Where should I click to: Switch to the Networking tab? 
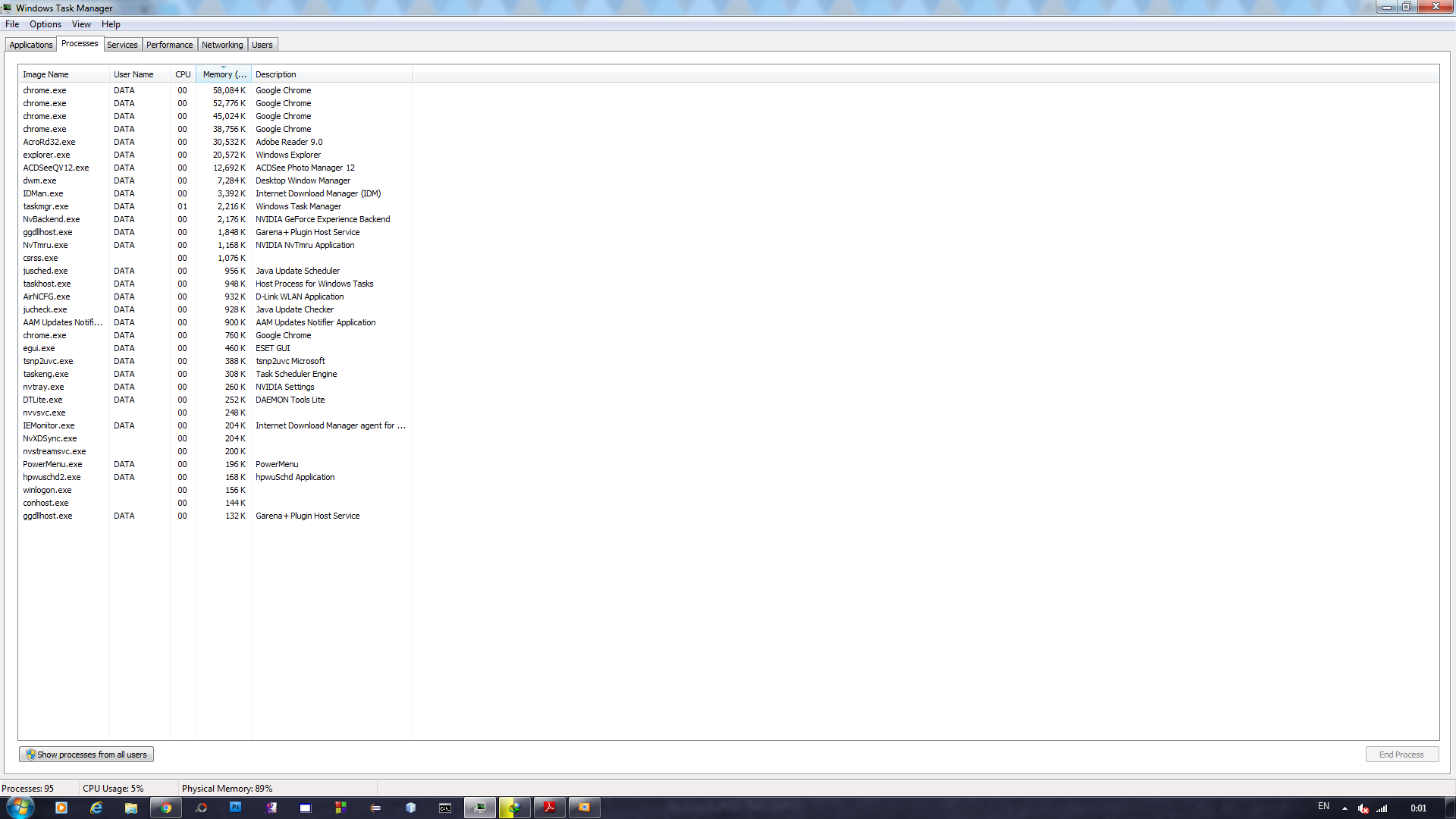tap(222, 45)
